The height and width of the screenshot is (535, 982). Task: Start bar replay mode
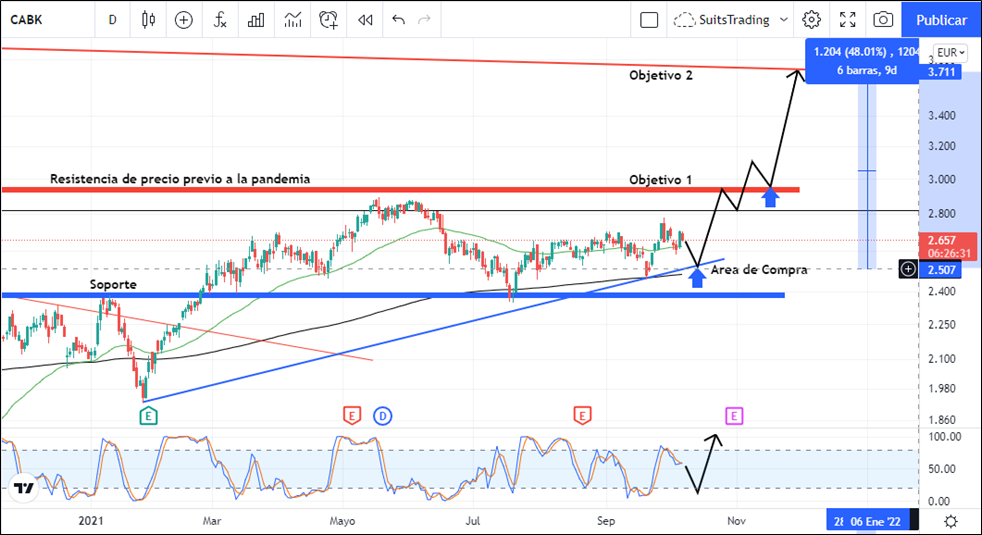[366, 19]
